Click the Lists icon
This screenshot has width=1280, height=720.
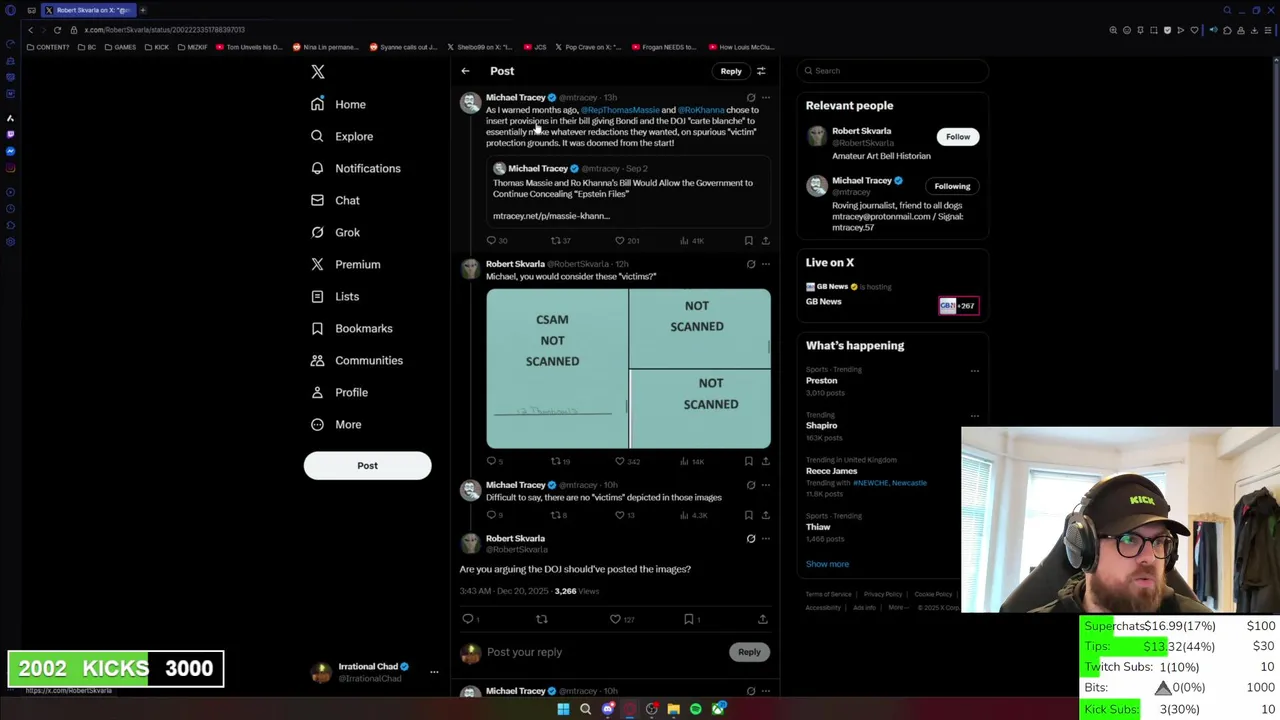tap(317, 296)
